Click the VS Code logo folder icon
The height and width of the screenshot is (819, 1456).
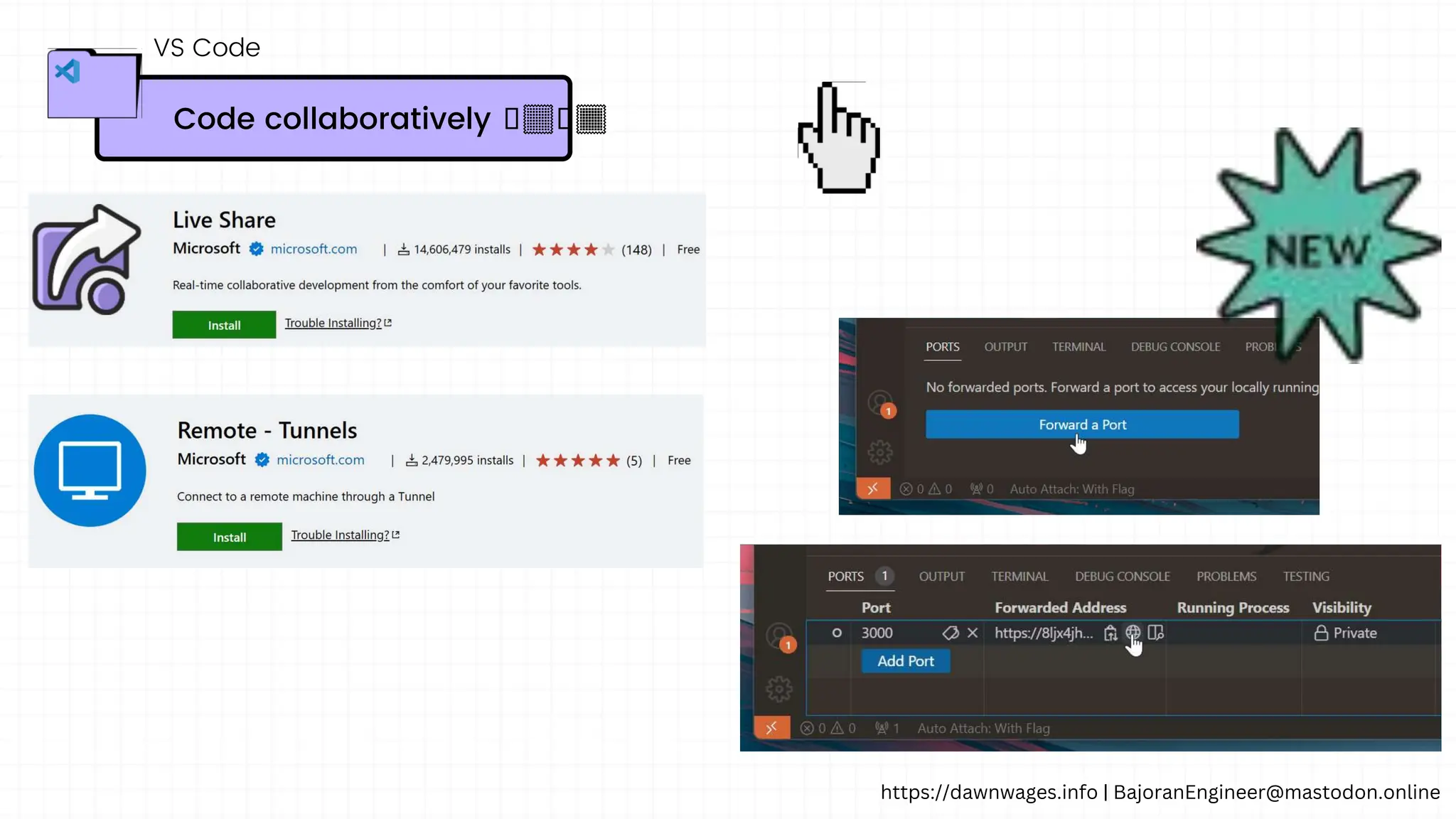[92, 84]
